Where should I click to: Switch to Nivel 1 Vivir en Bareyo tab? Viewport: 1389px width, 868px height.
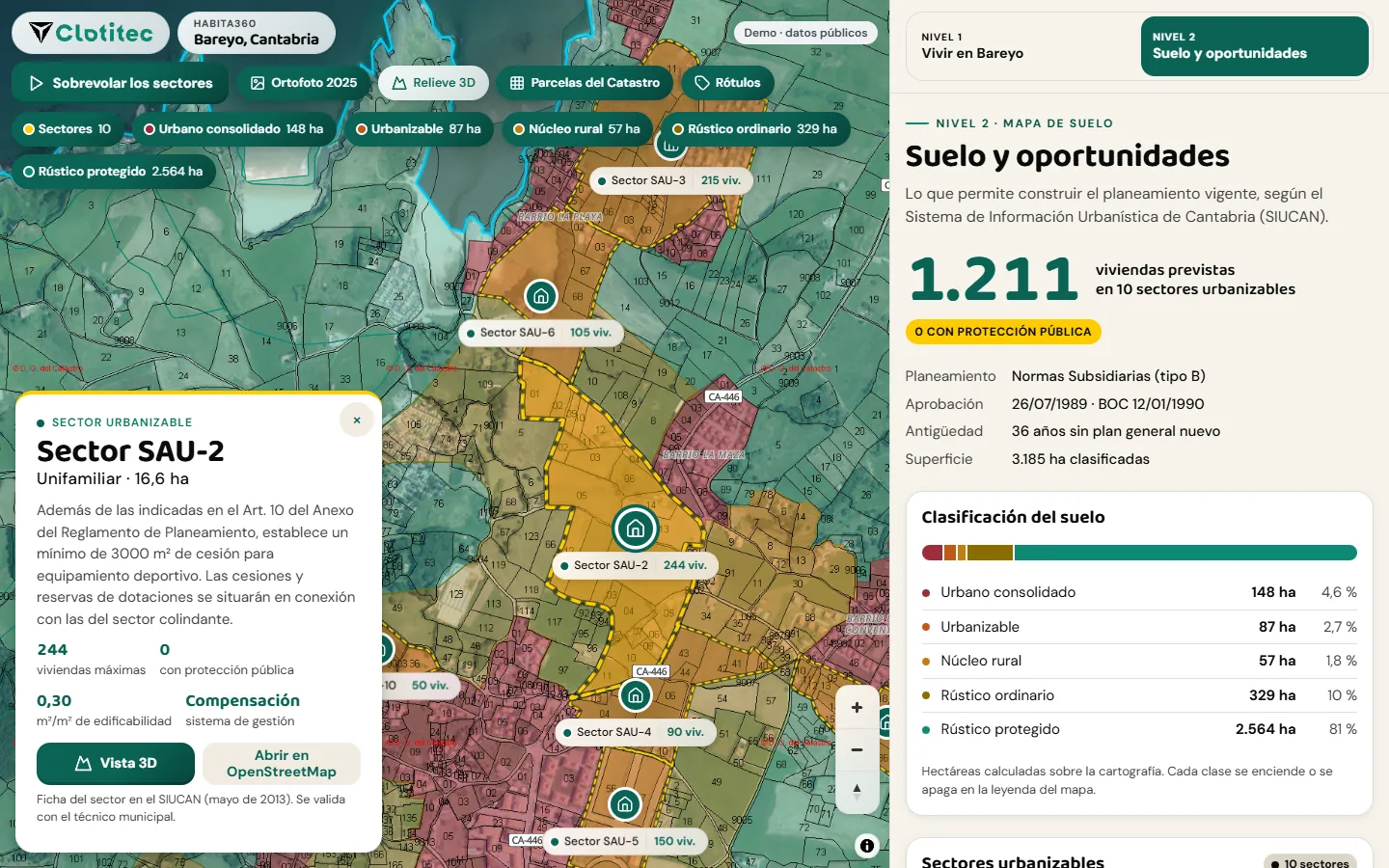click(x=1022, y=45)
